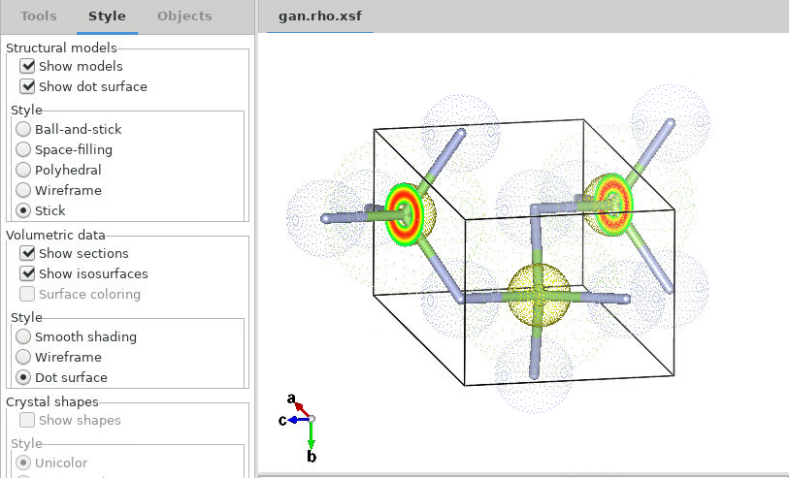Enable Smooth shading for isosurfaces
This screenshot has height=479, width=789.
tap(23, 337)
